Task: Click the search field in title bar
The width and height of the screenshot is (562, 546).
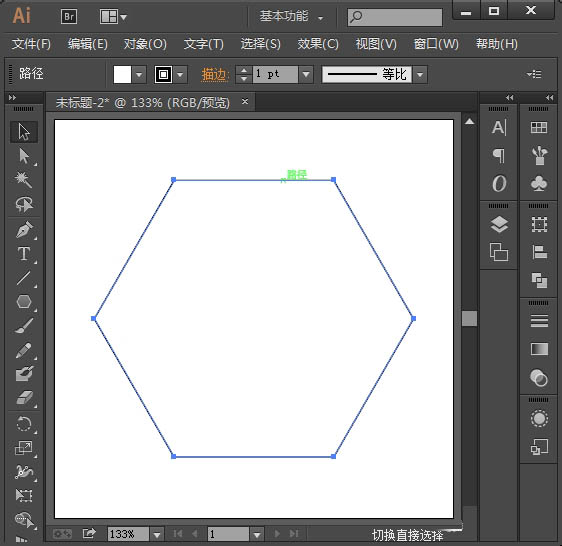Action: (x=395, y=17)
